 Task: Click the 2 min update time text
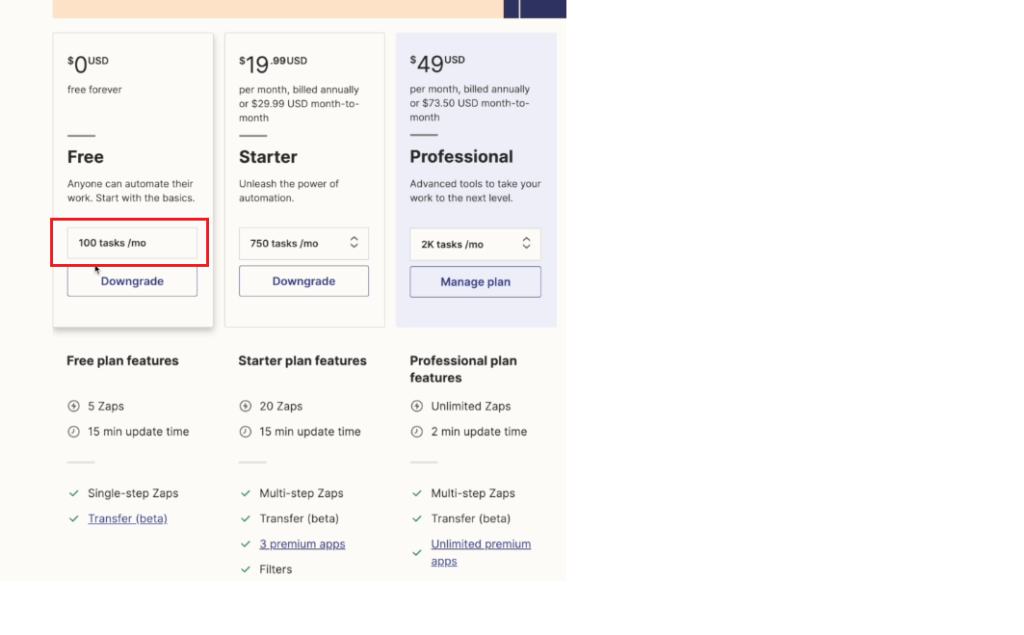[x=479, y=431]
